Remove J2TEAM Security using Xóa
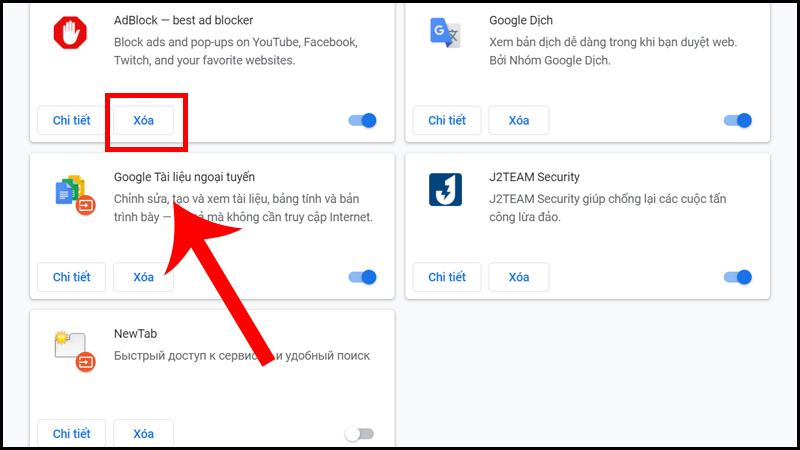The height and width of the screenshot is (450, 800). 519,277
